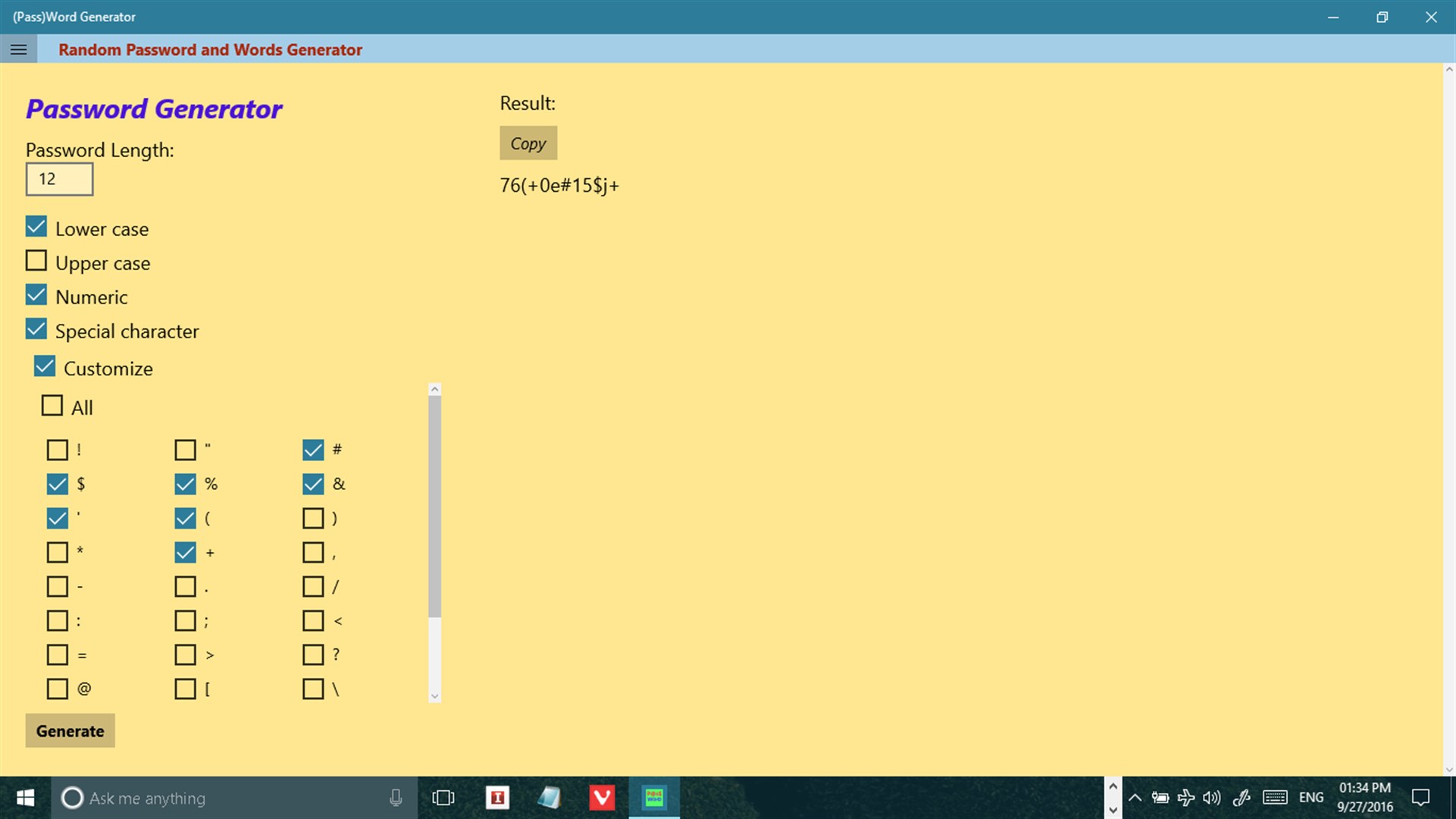Enable the closing parenthesis checkbox

coord(313,517)
